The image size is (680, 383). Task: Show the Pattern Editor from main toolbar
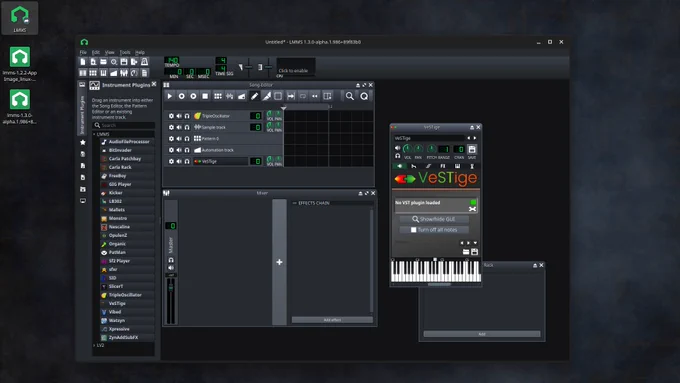coord(93,73)
